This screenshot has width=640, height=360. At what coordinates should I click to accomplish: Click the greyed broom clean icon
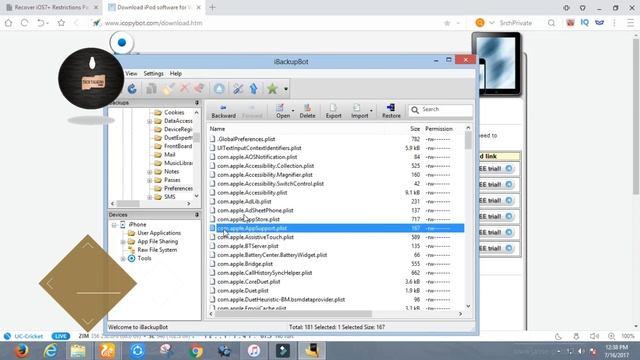(x=168, y=89)
